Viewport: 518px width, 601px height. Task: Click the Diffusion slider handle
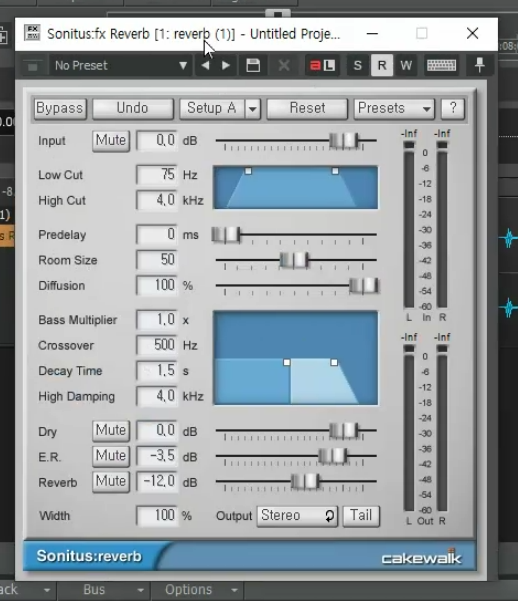[364, 286]
